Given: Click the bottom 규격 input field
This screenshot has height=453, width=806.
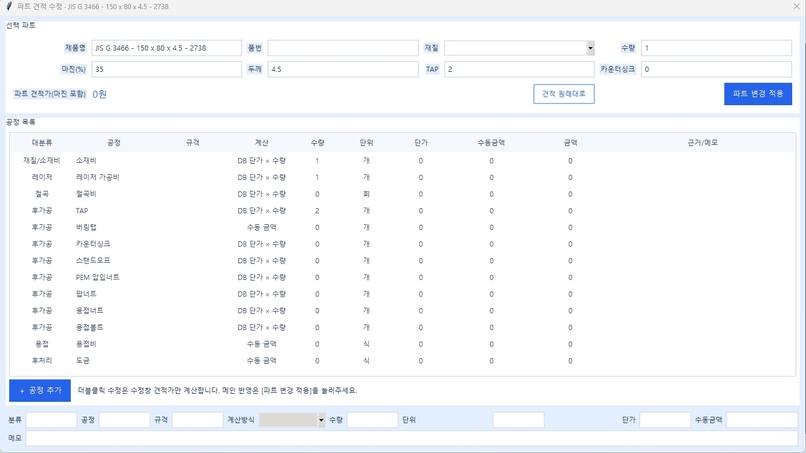Looking at the screenshot, I should (197, 420).
